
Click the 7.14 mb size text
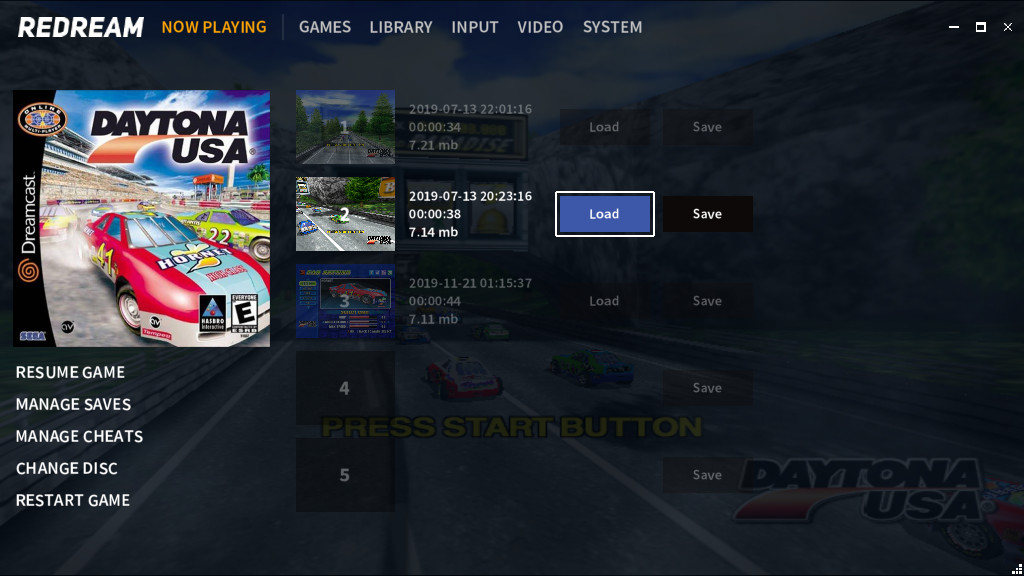pos(434,232)
